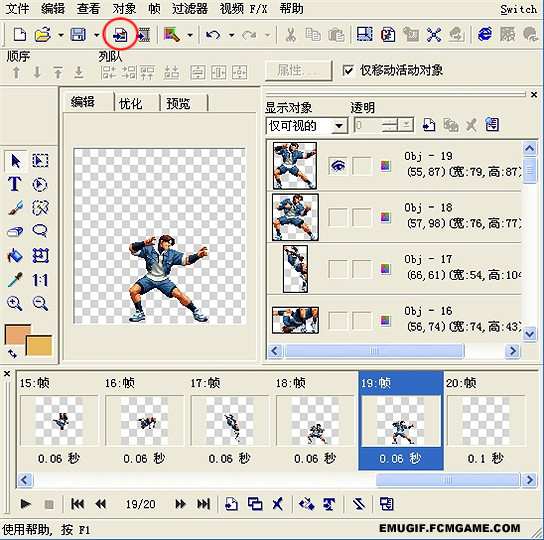Select the rectangle selection tool
This screenshot has height=540, width=544.
(40, 161)
